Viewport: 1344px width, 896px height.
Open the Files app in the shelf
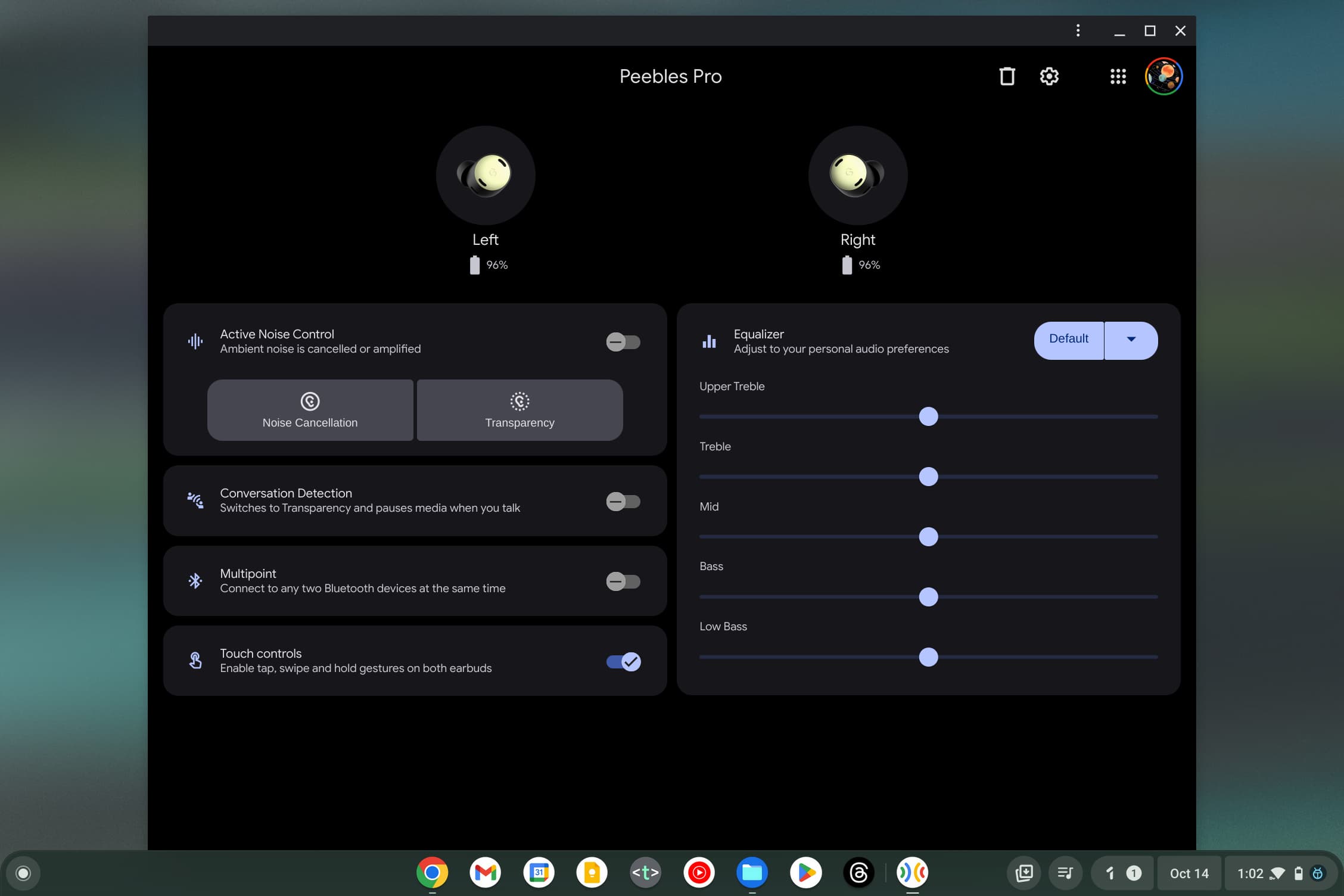(x=752, y=873)
